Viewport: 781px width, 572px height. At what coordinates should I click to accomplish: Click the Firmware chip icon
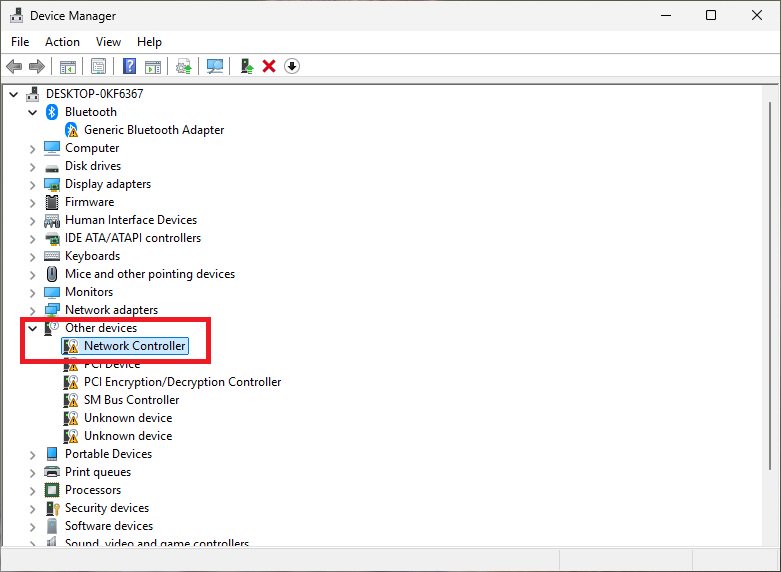pos(52,202)
